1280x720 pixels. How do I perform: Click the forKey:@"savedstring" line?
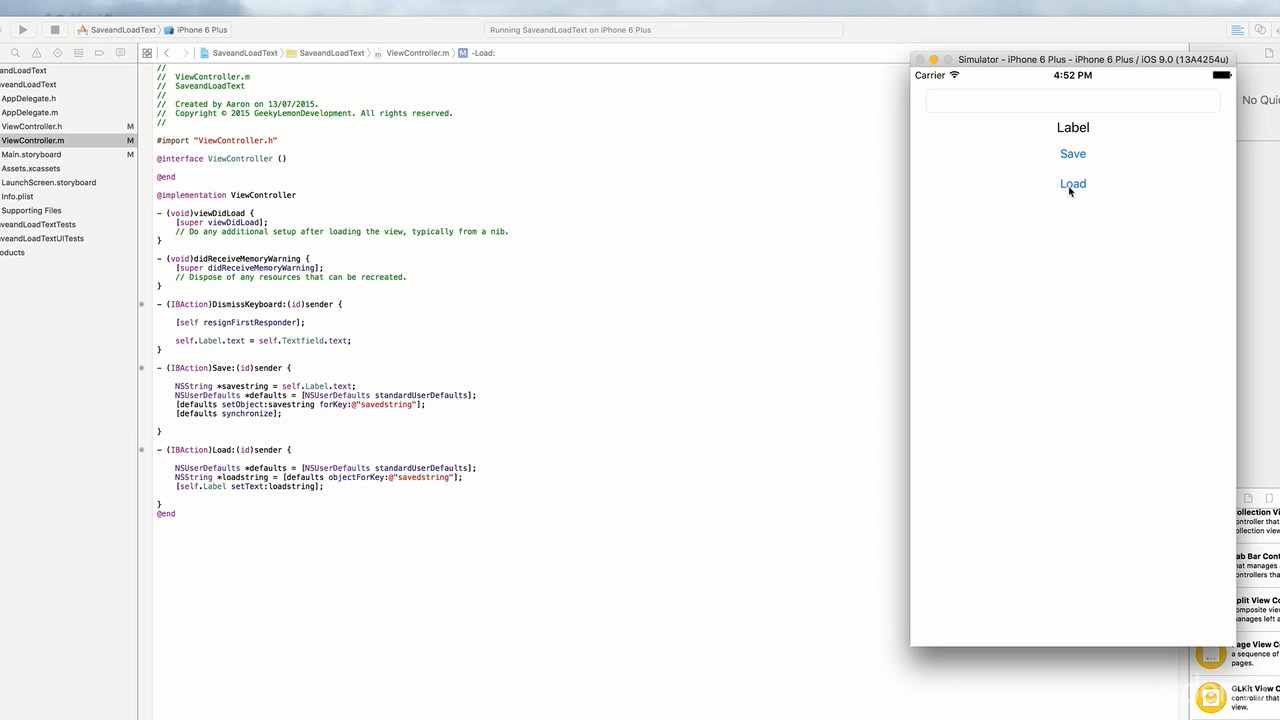tap(300, 405)
